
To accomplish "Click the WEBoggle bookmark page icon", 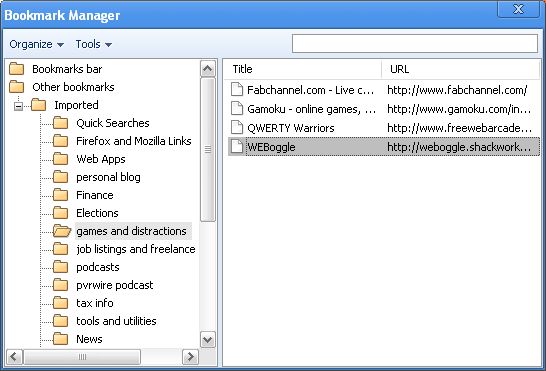I will (x=237, y=146).
